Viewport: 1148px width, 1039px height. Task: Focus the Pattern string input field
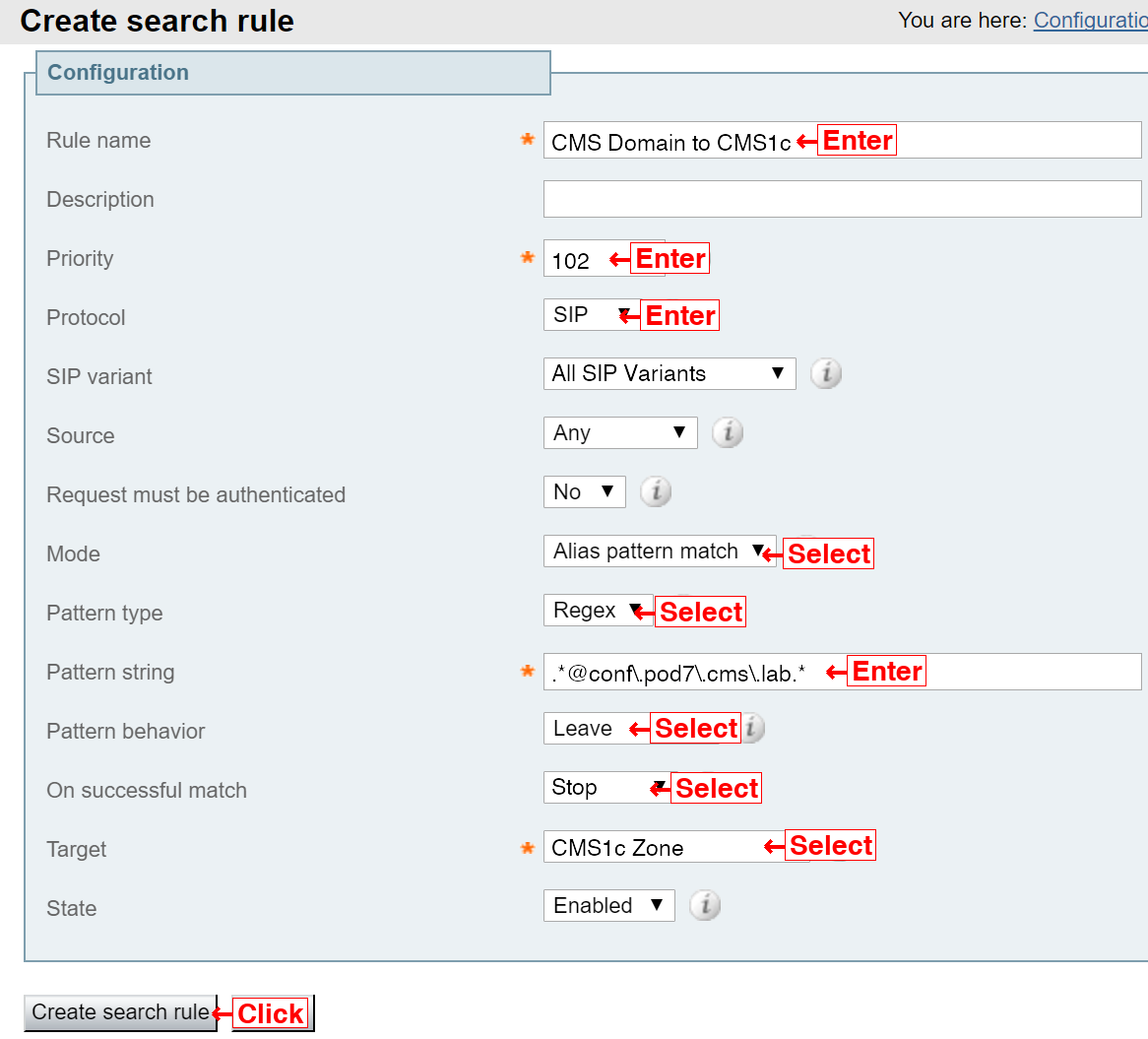(x=842, y=672)
